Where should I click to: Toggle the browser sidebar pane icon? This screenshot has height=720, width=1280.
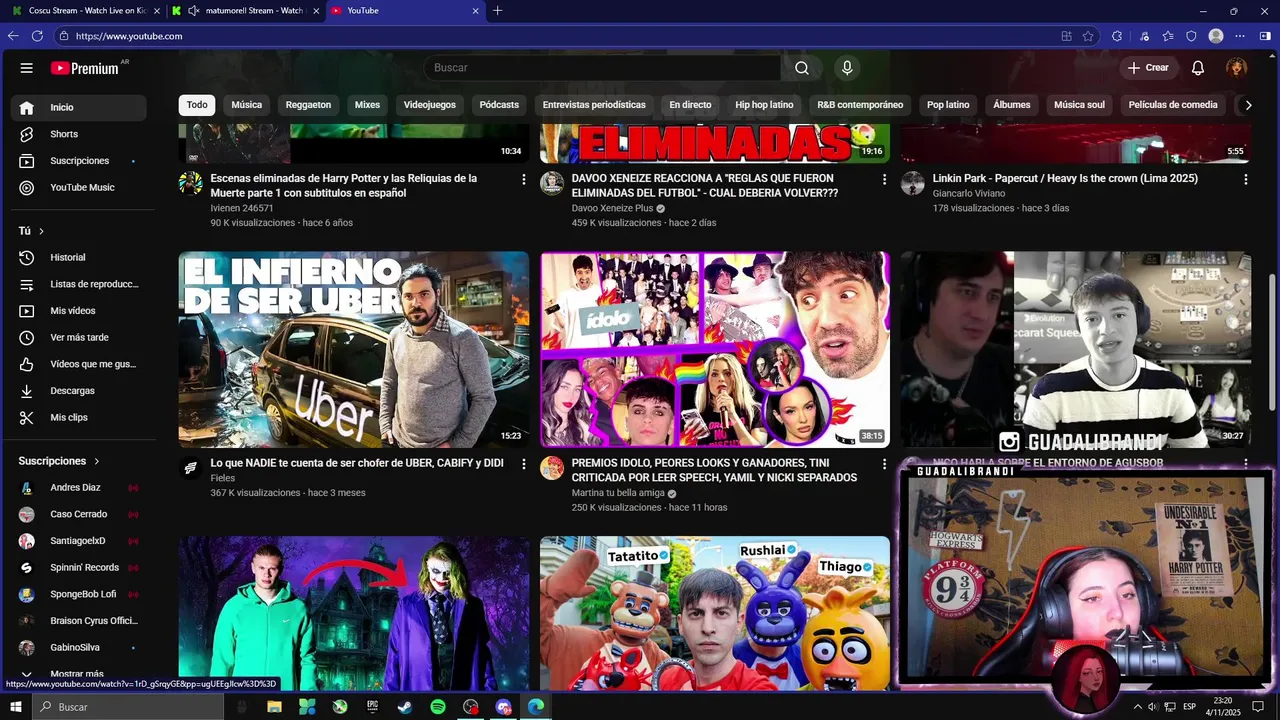(x=1265, y=36)
